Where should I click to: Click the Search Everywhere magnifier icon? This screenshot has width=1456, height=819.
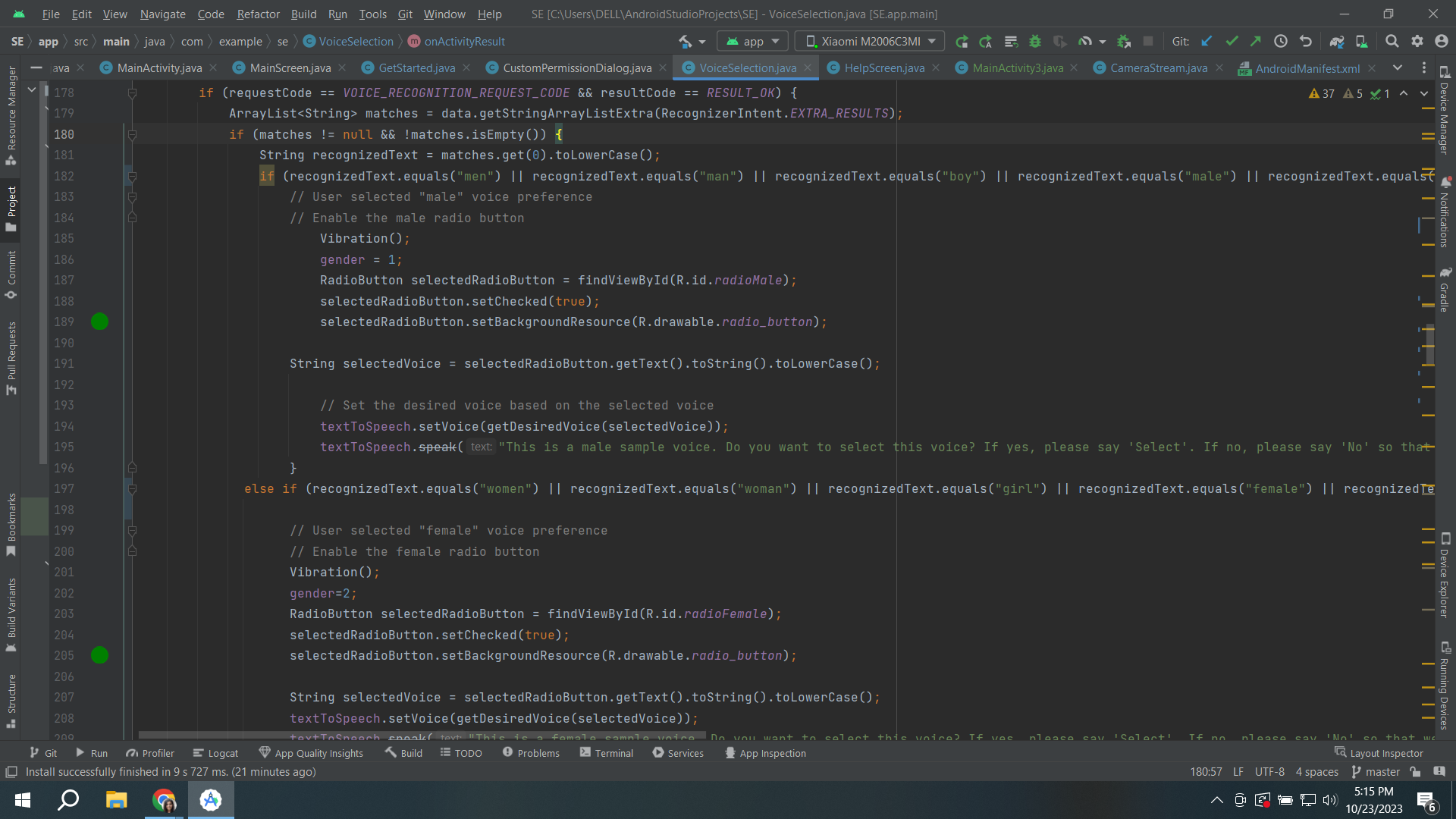coord(1392,42)
